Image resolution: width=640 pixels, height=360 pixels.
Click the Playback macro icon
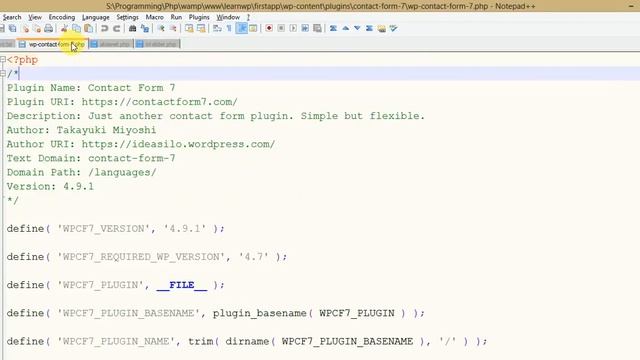(293, 28)
